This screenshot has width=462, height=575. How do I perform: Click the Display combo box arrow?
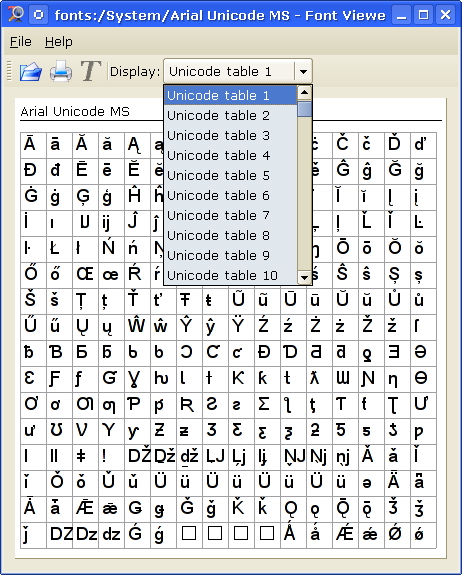click(x=303, y=71)
